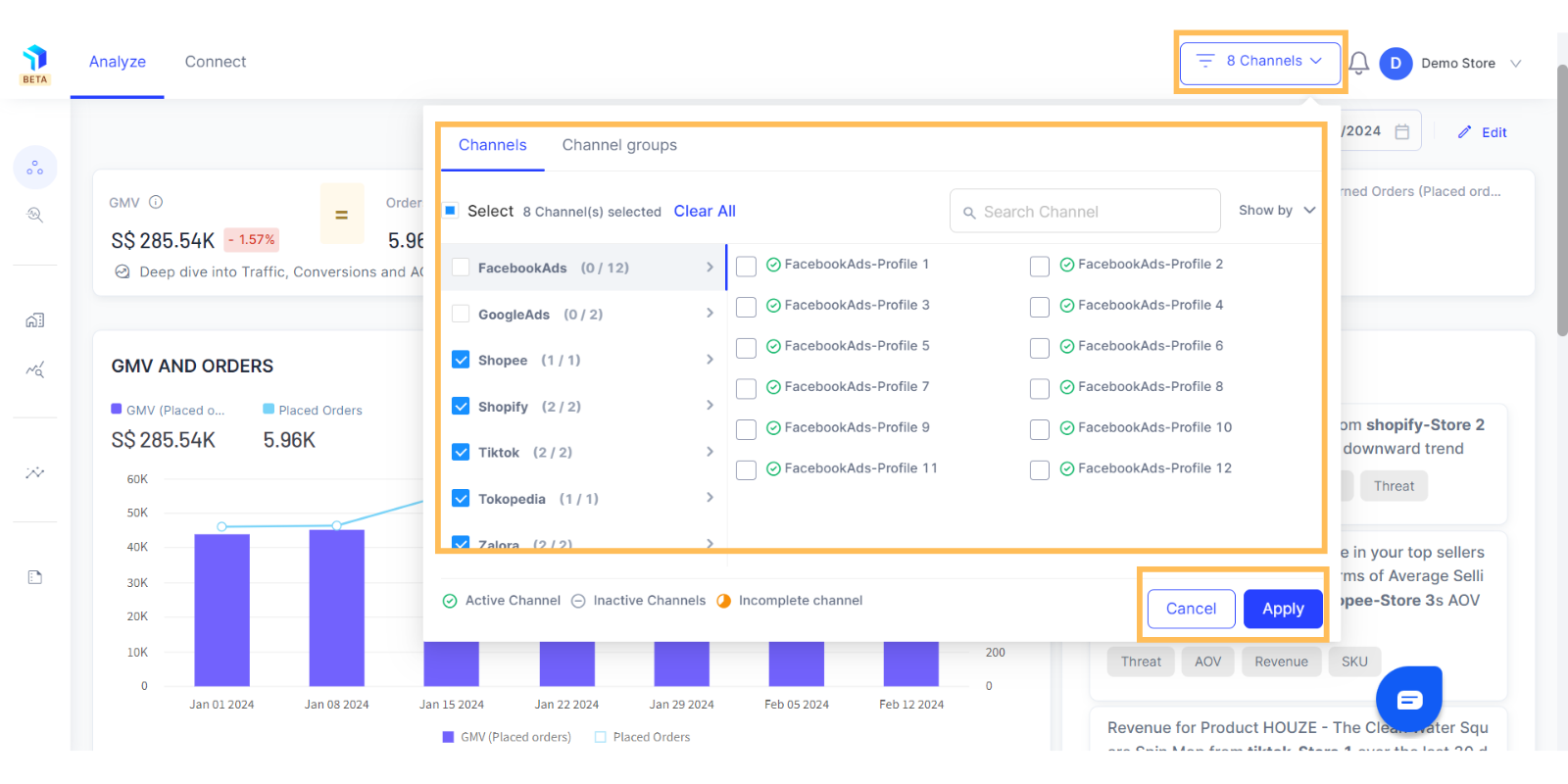Expand the GoogleAds row chevron
The height and width of the screenshot is (784, 1568).
coord(710,314)
